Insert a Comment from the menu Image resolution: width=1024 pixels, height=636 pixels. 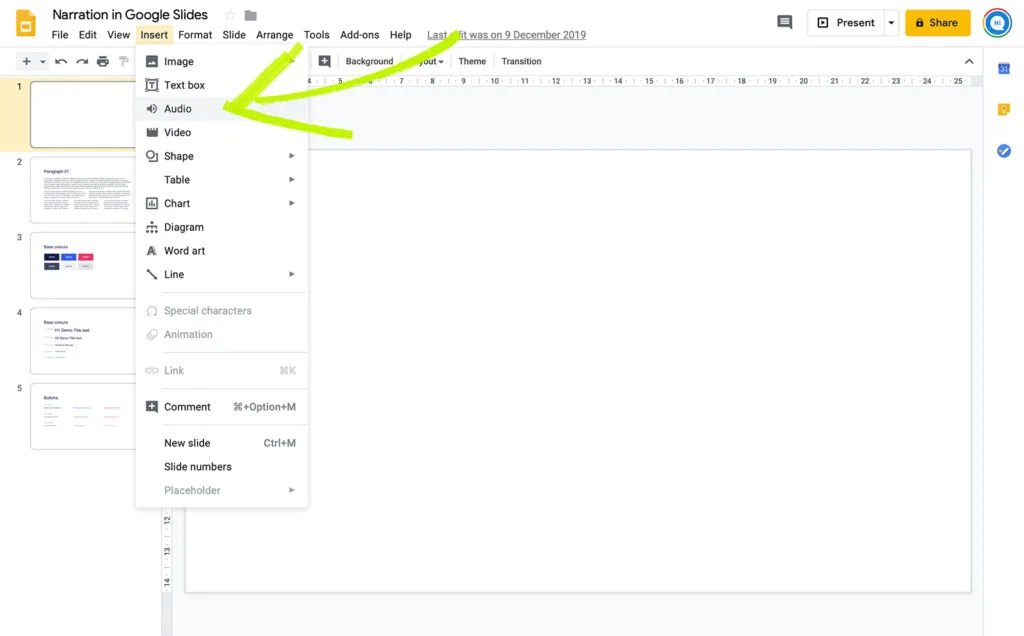(221, 407)
